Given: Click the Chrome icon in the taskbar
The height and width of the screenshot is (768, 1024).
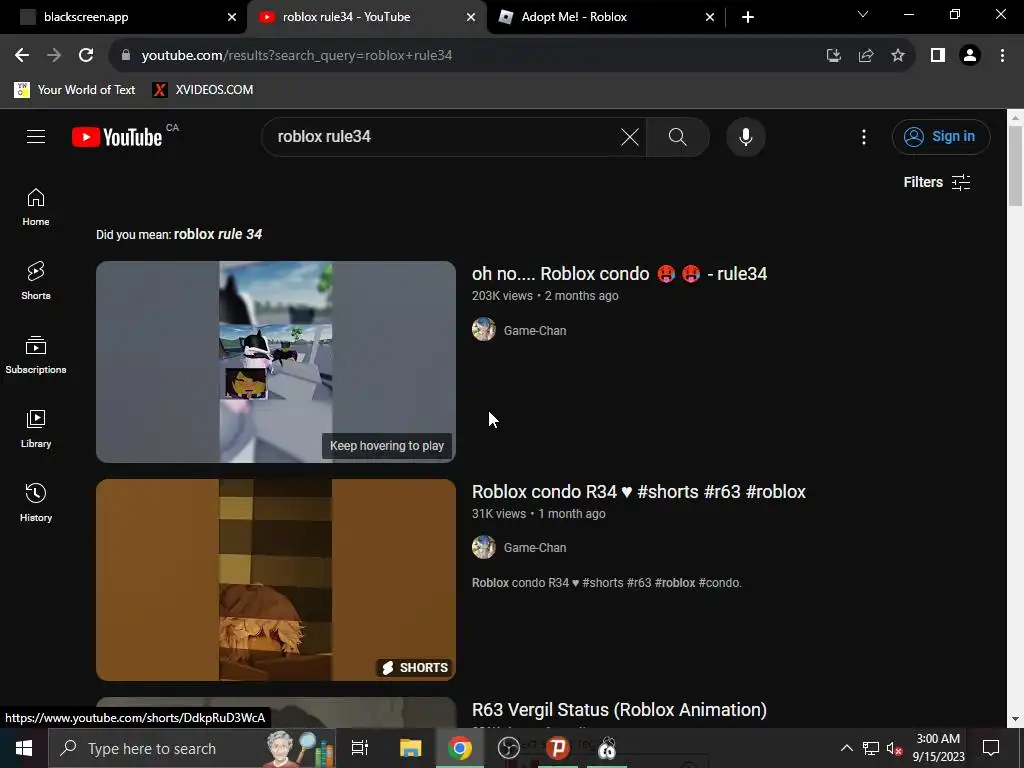Looking at the screenshot, I should tap(460, 748).
